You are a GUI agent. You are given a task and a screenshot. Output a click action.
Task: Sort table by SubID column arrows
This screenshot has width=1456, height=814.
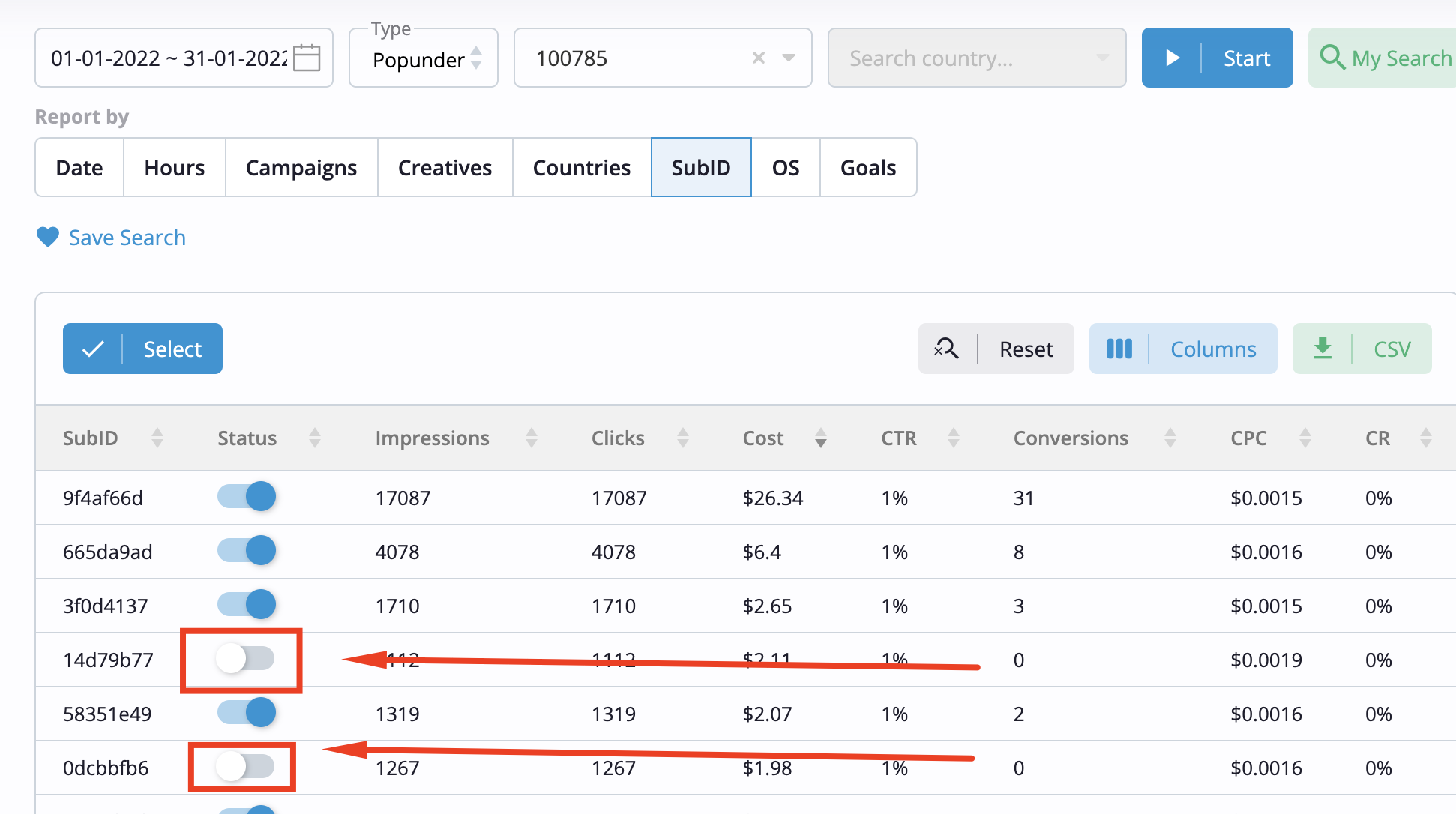(157, 438)
